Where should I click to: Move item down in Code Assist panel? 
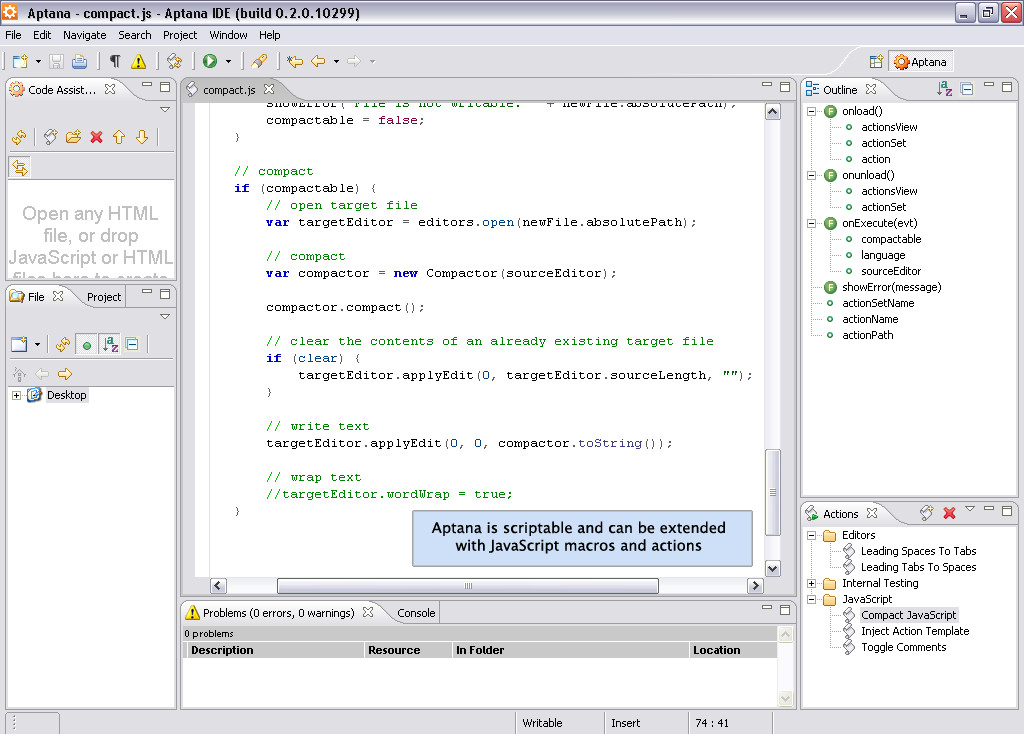point(142,137)
